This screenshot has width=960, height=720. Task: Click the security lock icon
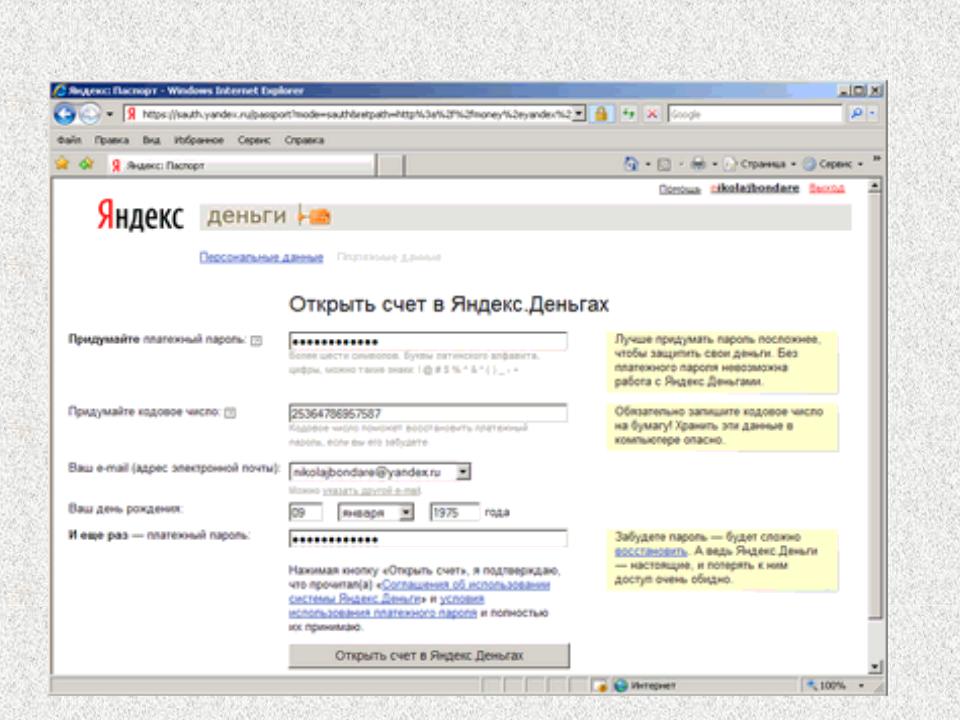[601, 114]
